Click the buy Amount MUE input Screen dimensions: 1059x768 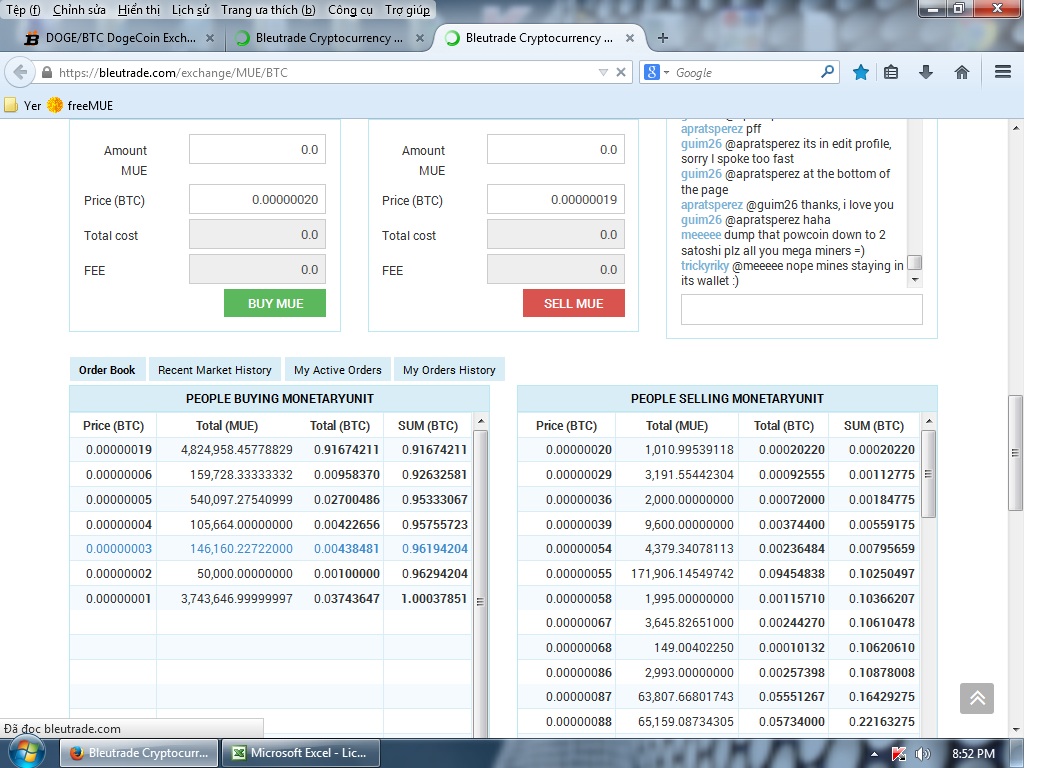[257, 149]
